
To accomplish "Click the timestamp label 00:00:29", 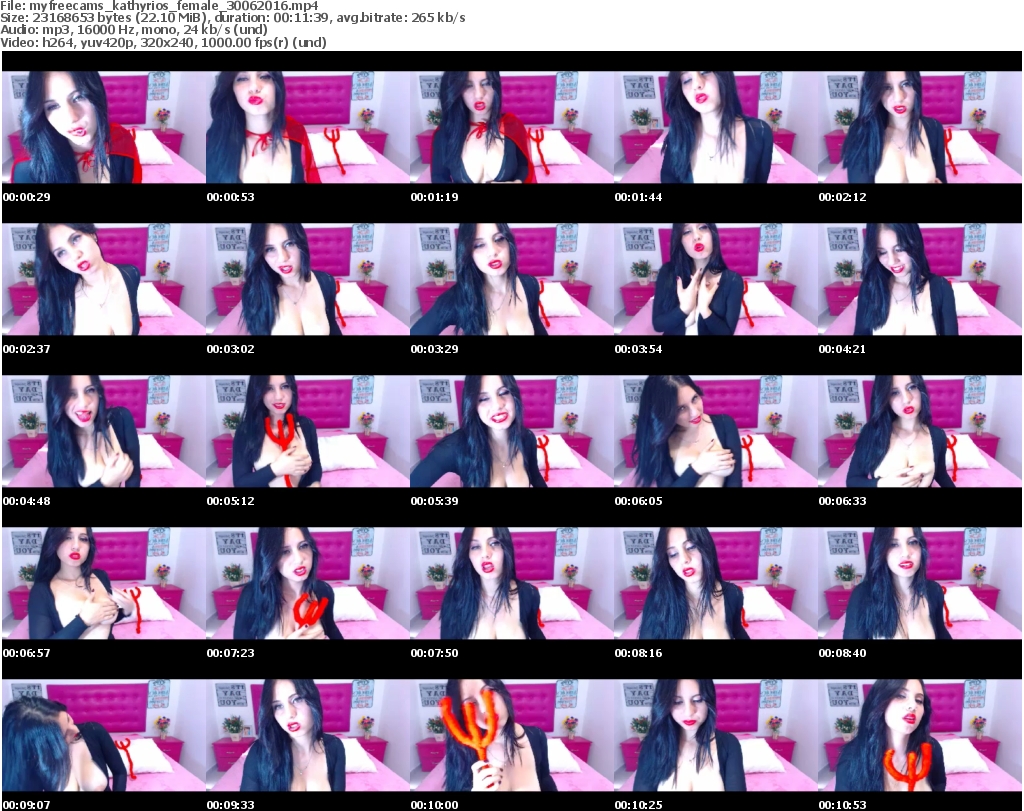I will 27,197.
